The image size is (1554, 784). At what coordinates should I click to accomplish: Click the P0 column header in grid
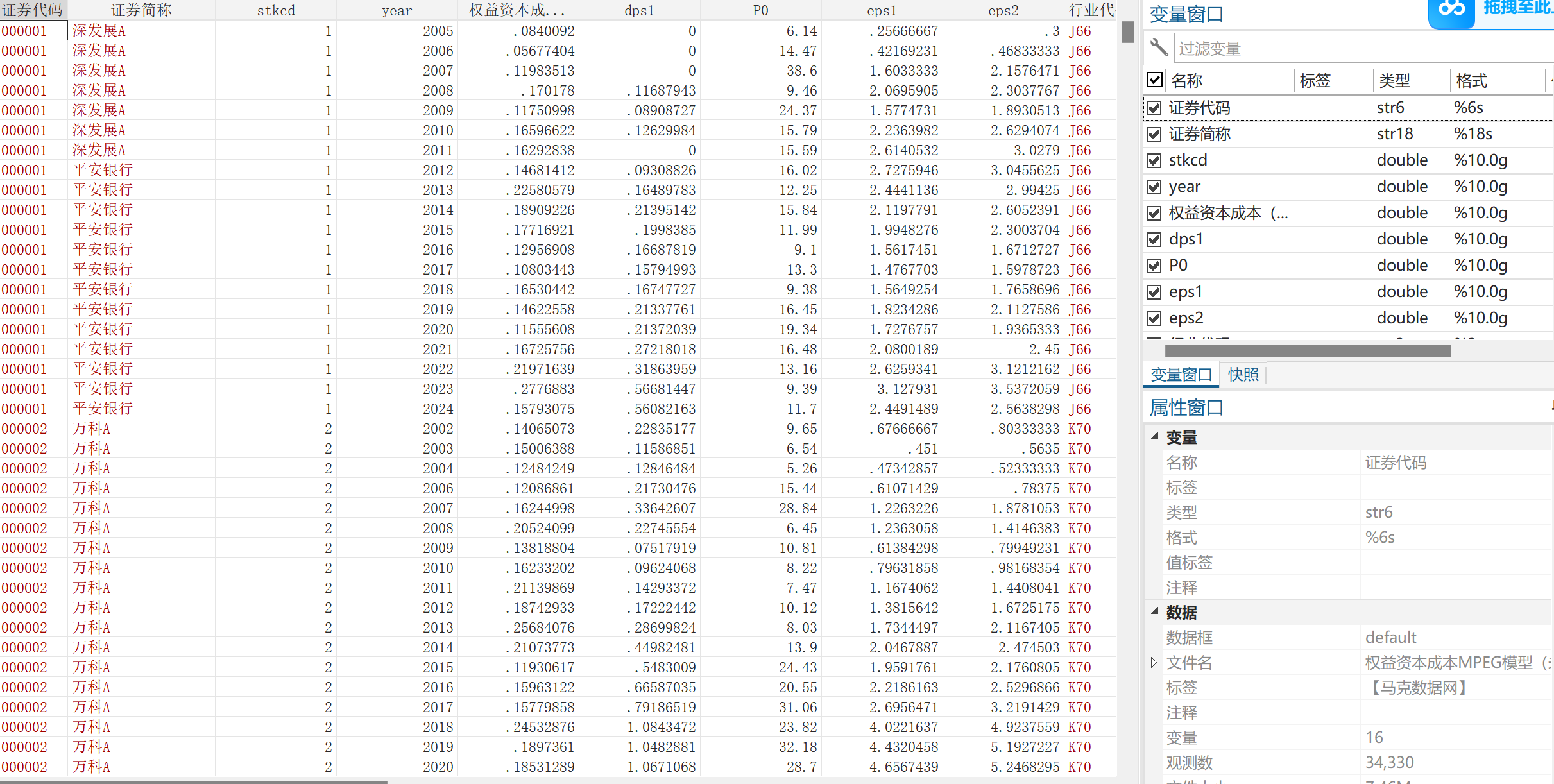pos(760,10)
